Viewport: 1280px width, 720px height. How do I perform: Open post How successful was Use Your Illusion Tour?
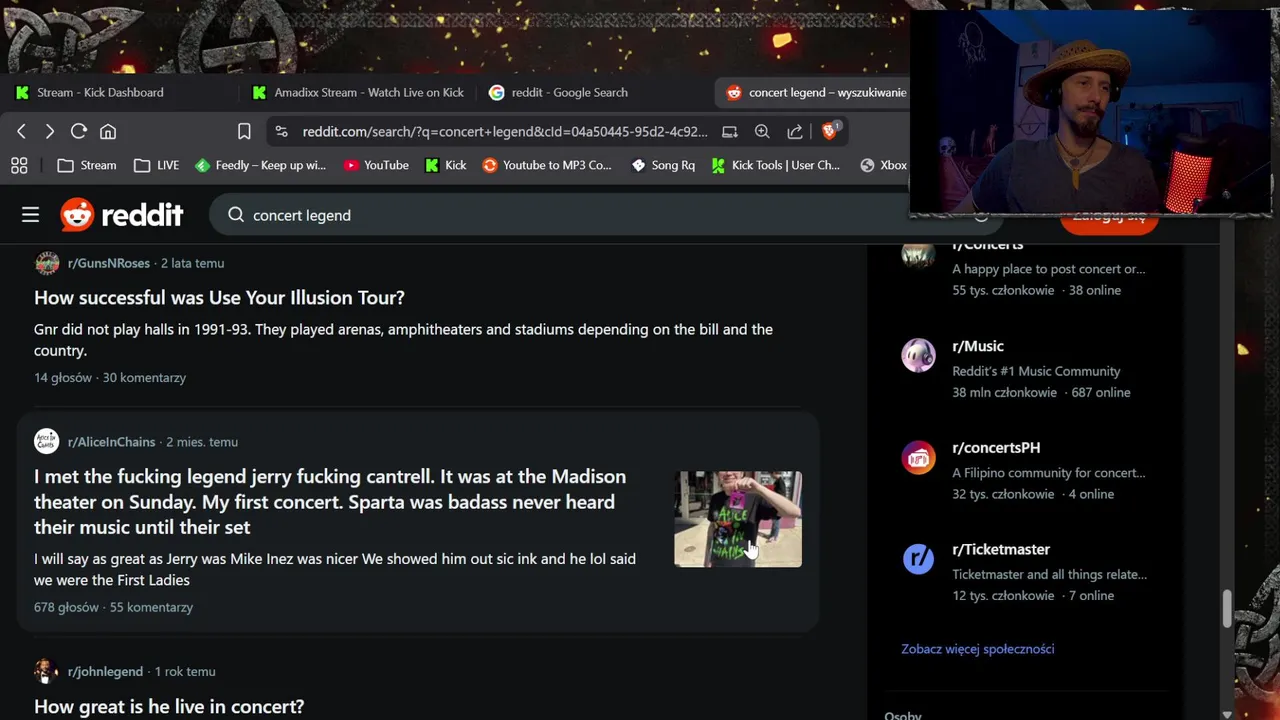pos(219,297)
